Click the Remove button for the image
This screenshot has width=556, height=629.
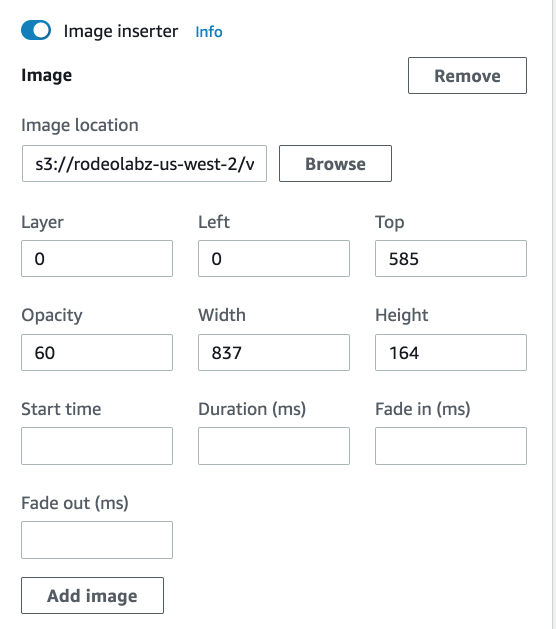(x=467, y=75)
